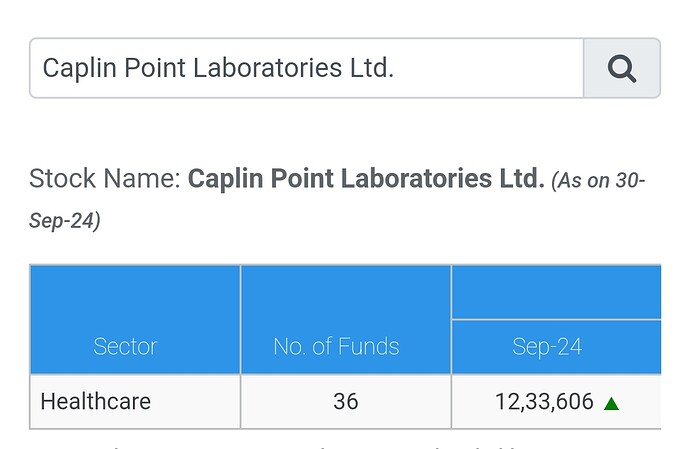Sort by the Sector column header
Viewport: 690px width, 449px height.
(x=125, y=346)
